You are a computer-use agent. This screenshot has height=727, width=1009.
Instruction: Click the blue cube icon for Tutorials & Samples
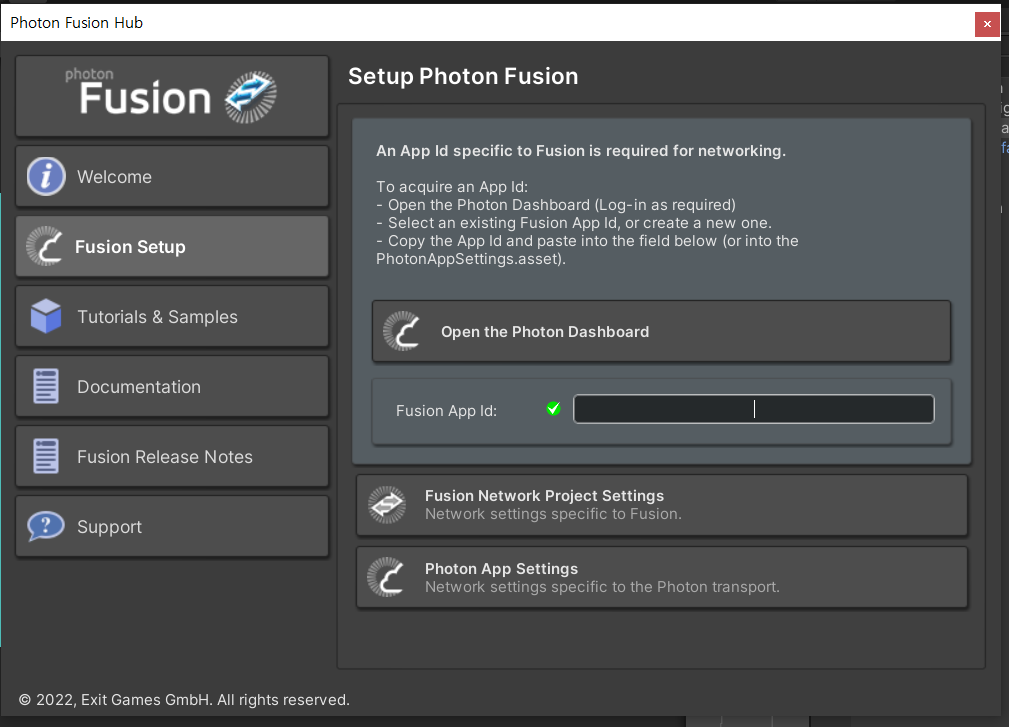click(x=46, y=316)
